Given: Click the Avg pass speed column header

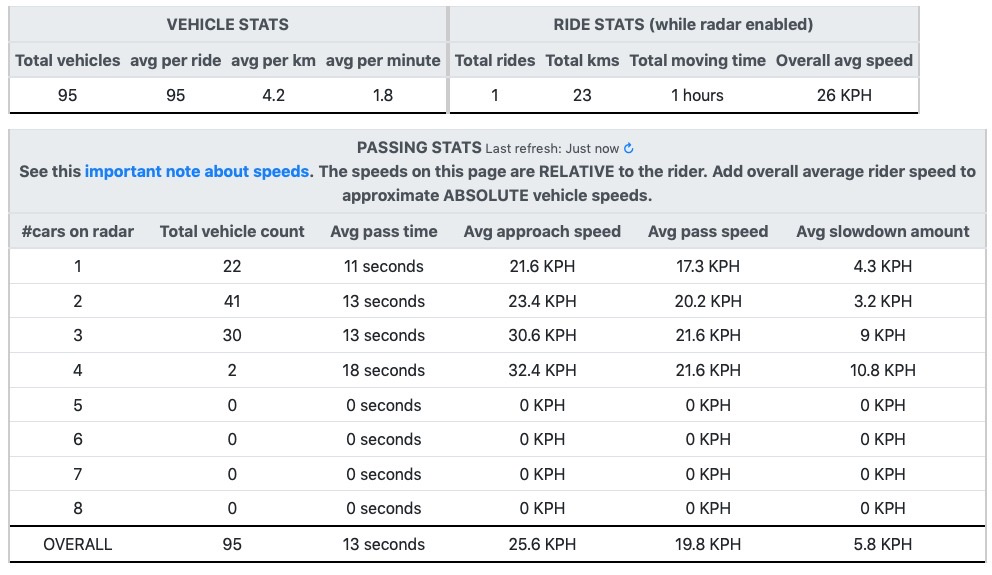Looking at the screenshot, I should coord(708,232).
